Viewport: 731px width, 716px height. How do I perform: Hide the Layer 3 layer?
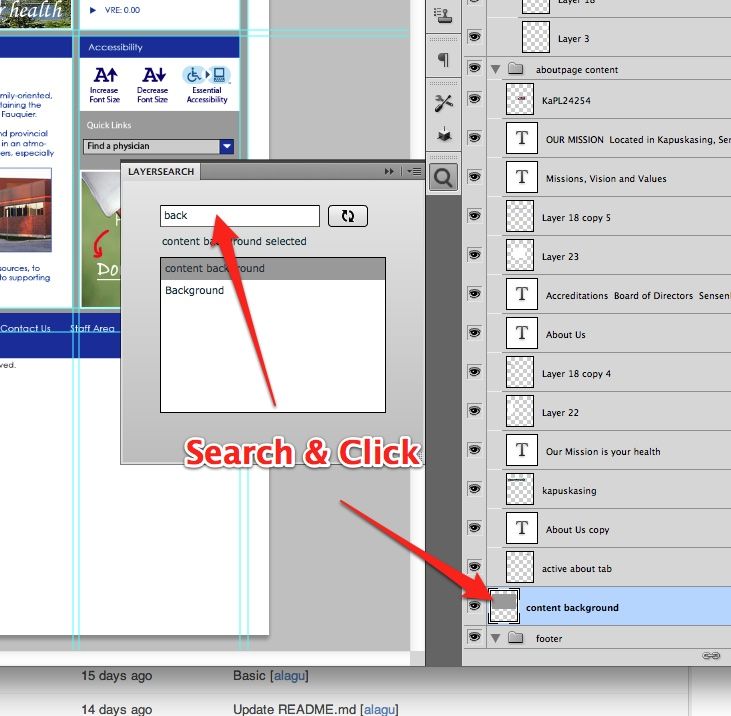pos(474,37)
